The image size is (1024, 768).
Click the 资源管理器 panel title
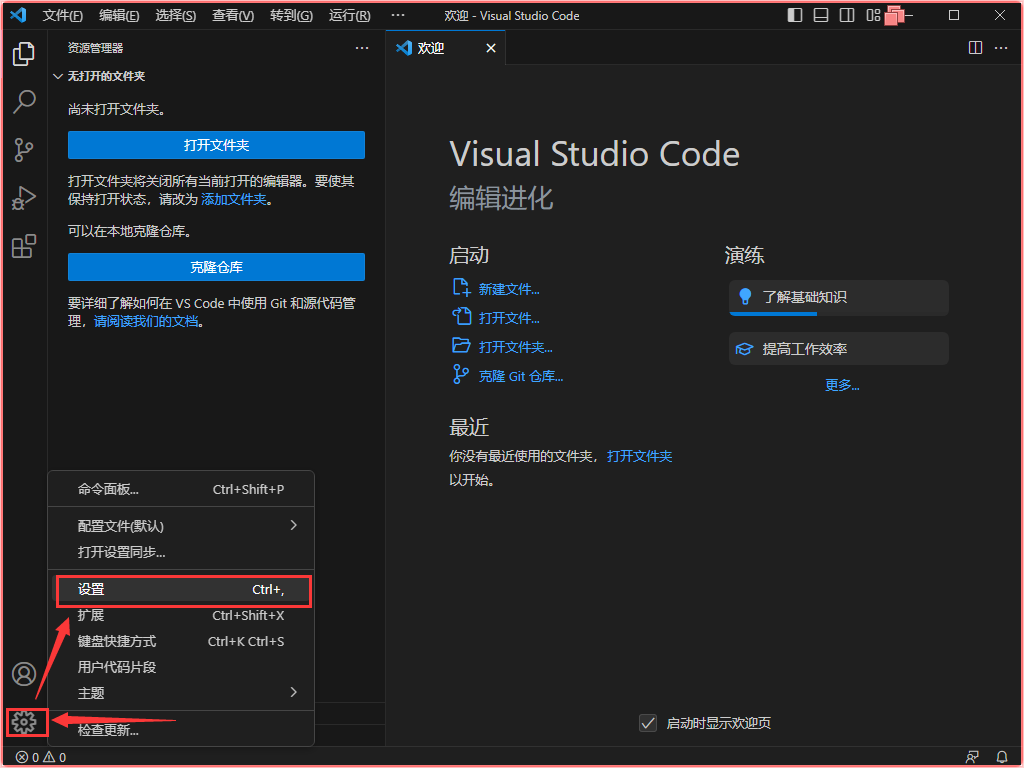[x=95, y=48]
